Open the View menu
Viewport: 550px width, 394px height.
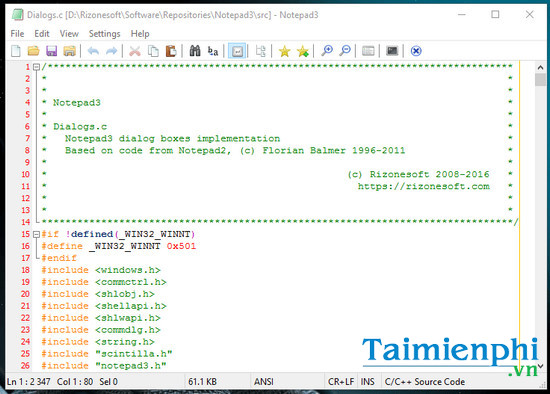[x=69, y=34]
